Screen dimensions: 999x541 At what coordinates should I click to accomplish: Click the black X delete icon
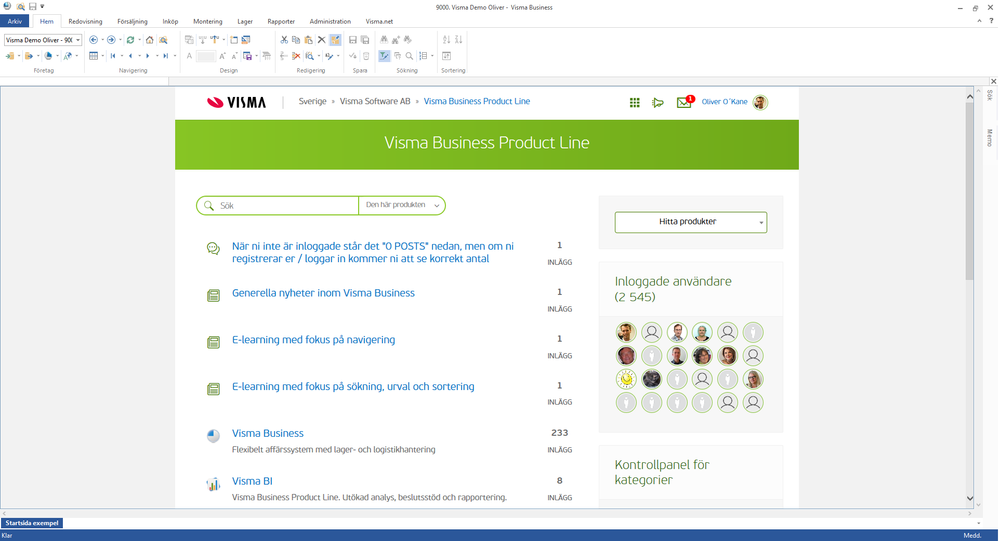(322, 40)
